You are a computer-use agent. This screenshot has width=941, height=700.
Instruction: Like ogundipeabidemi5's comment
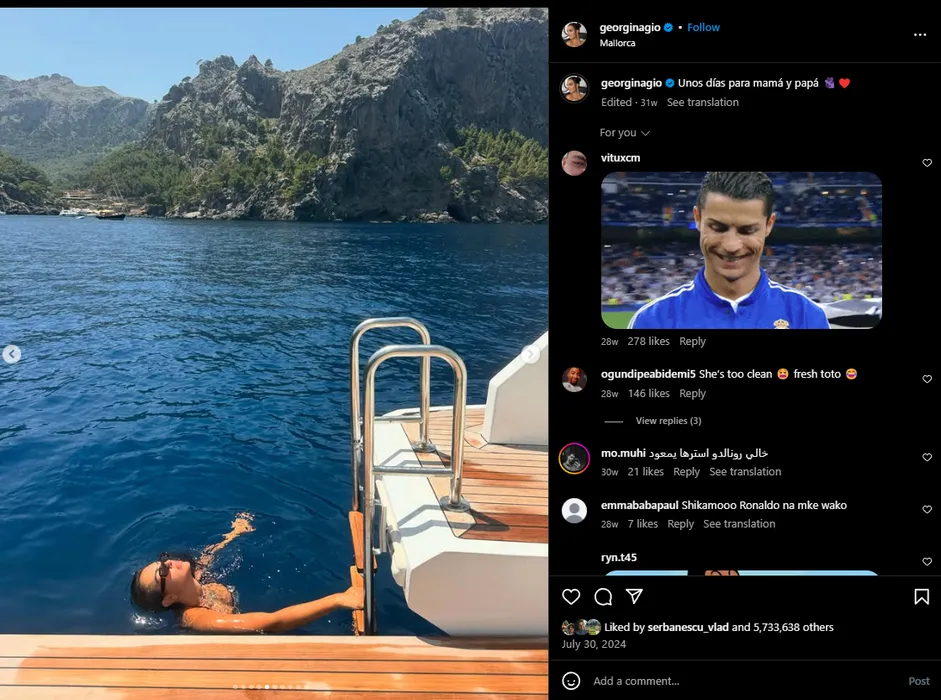click(927, 380)
